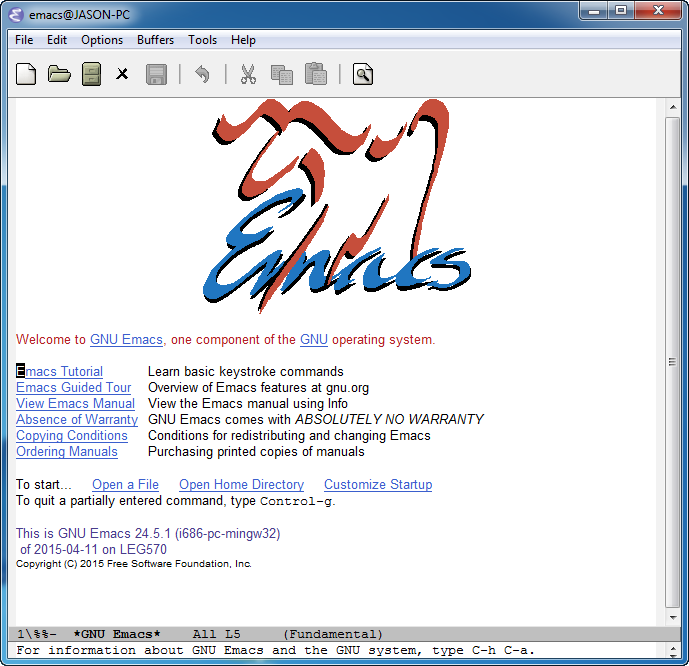Click the View Emacs Manual link
689x666 pixels.
[75, 403]
